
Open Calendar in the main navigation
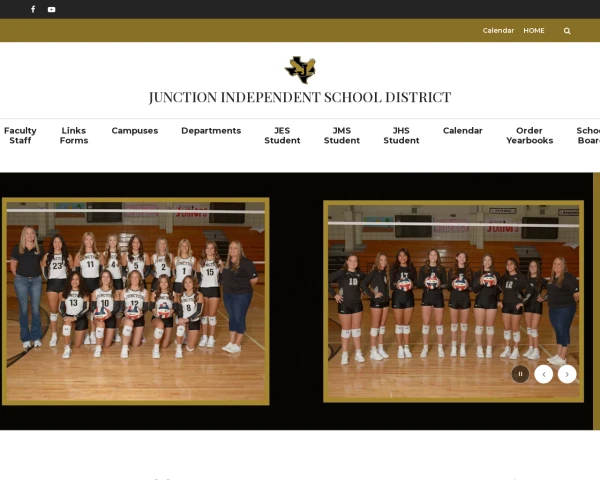pos(463,131)
